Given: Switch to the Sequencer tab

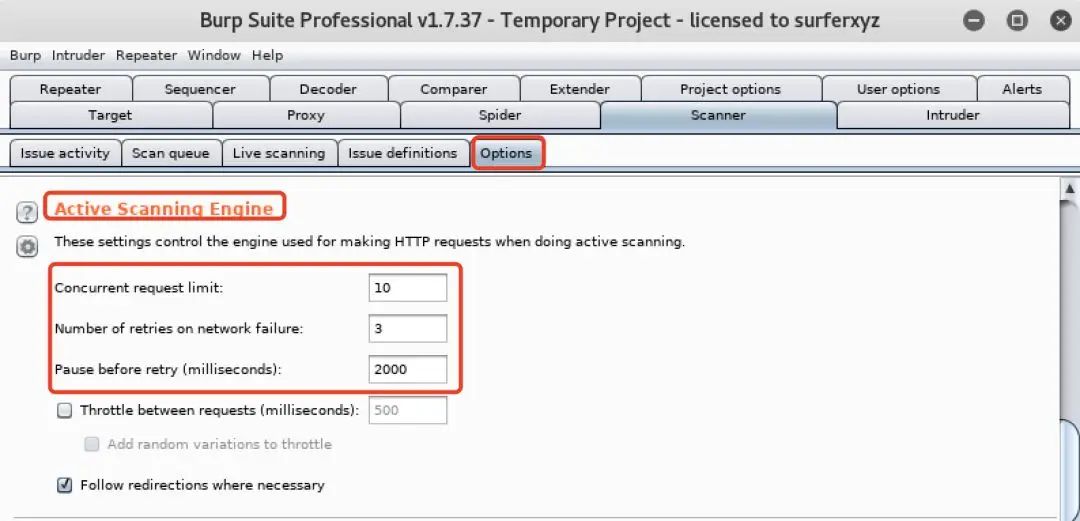Looking at the screenshot, I should click(x=200, y=89).
